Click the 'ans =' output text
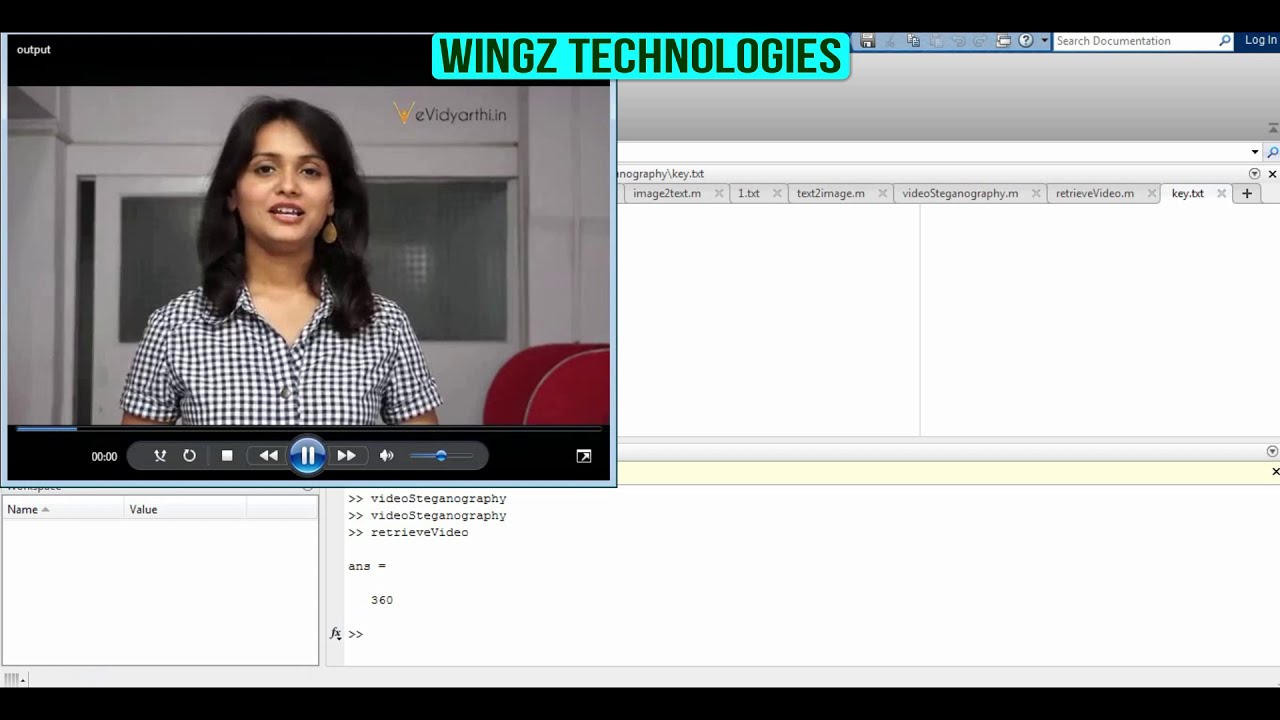1280x720 pixels. tap(367, 566)
